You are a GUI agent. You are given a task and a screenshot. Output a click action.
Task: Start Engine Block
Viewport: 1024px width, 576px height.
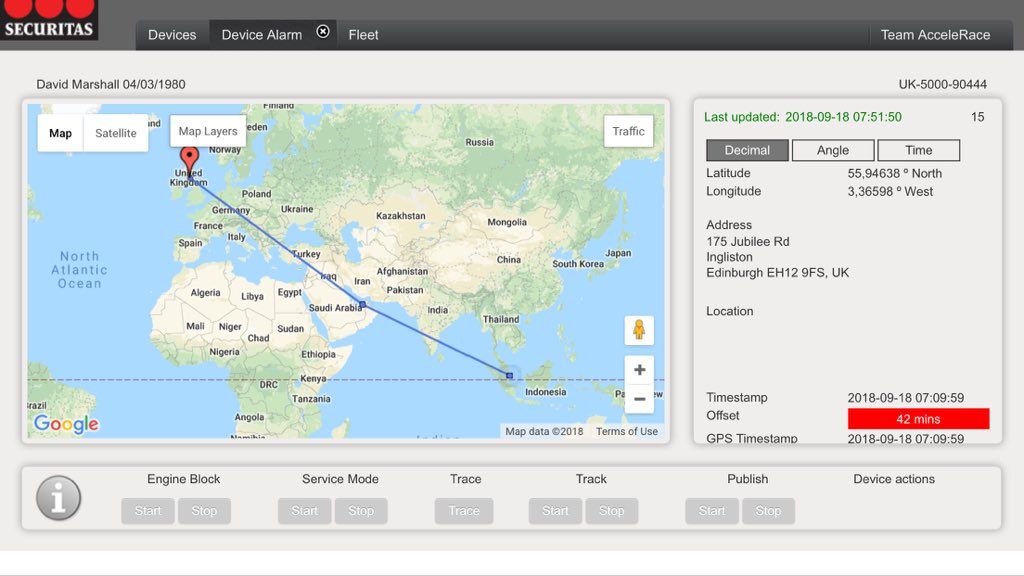(148, 511)
